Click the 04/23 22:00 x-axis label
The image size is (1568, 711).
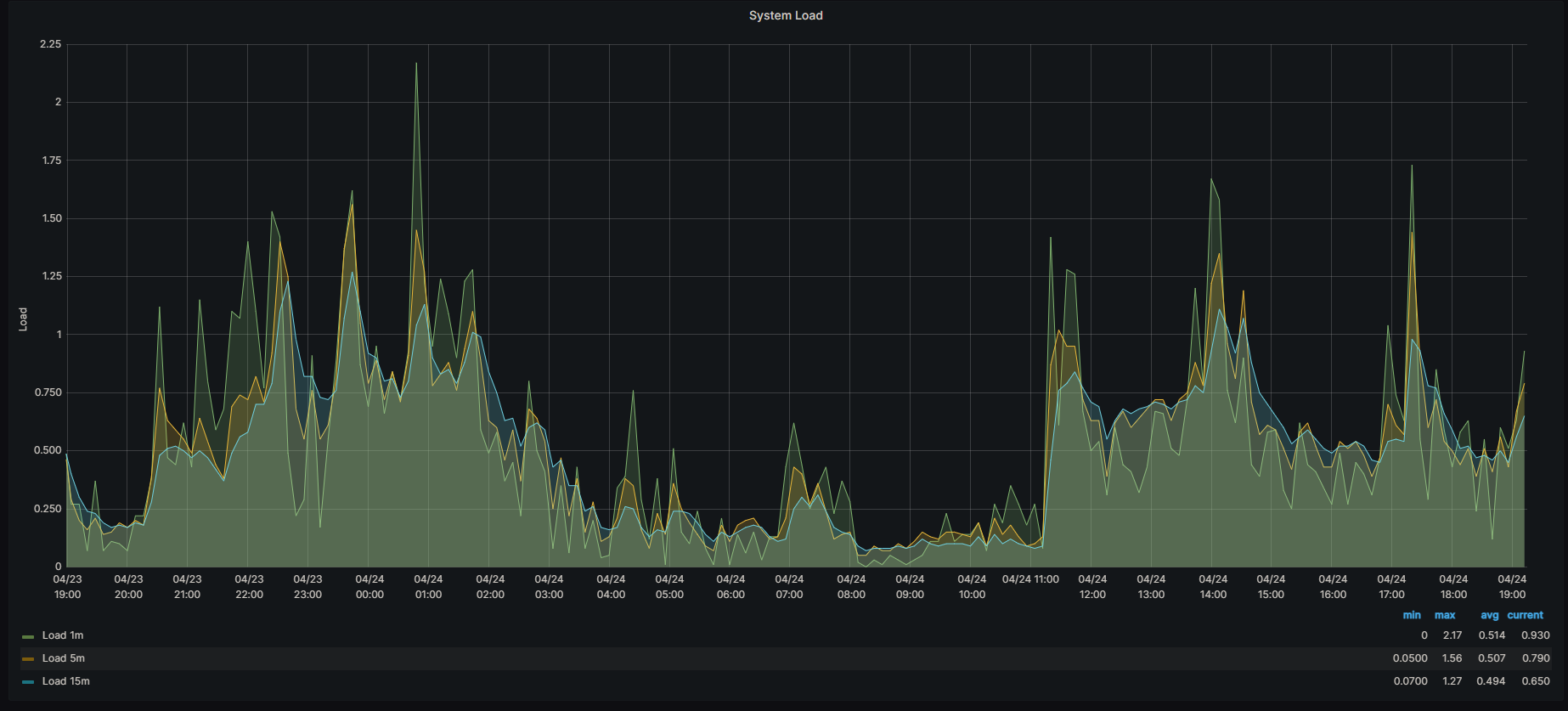tap(249, 587)
